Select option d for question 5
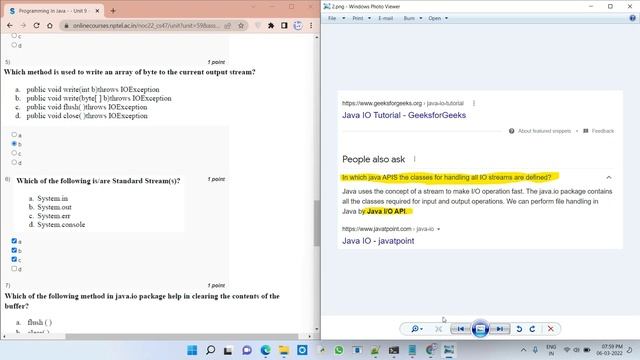Image resolution: width=640 pixels, height=360 pixels. pos(14,162)
